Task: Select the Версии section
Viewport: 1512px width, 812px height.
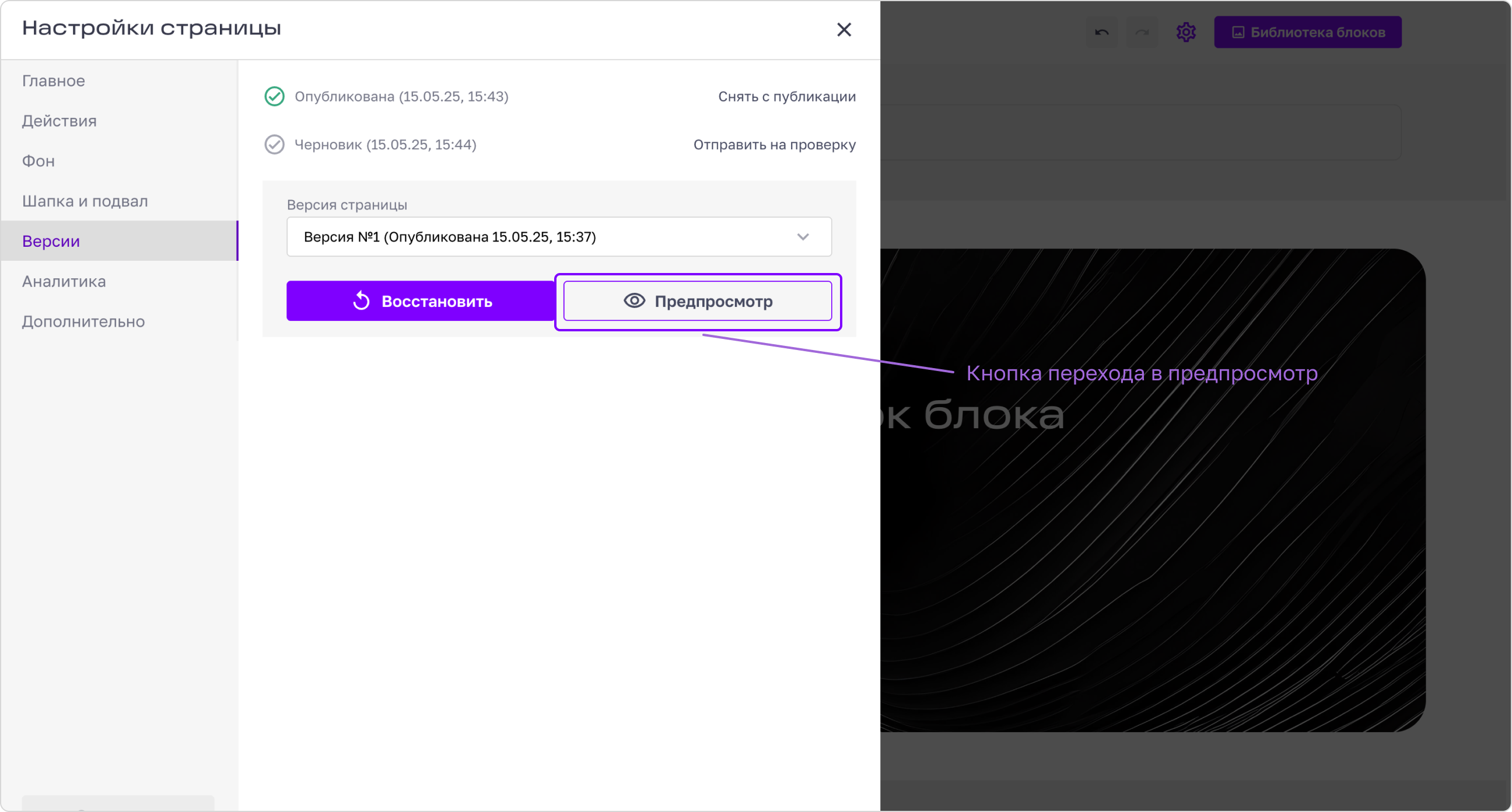Action: tap(119, 241)
